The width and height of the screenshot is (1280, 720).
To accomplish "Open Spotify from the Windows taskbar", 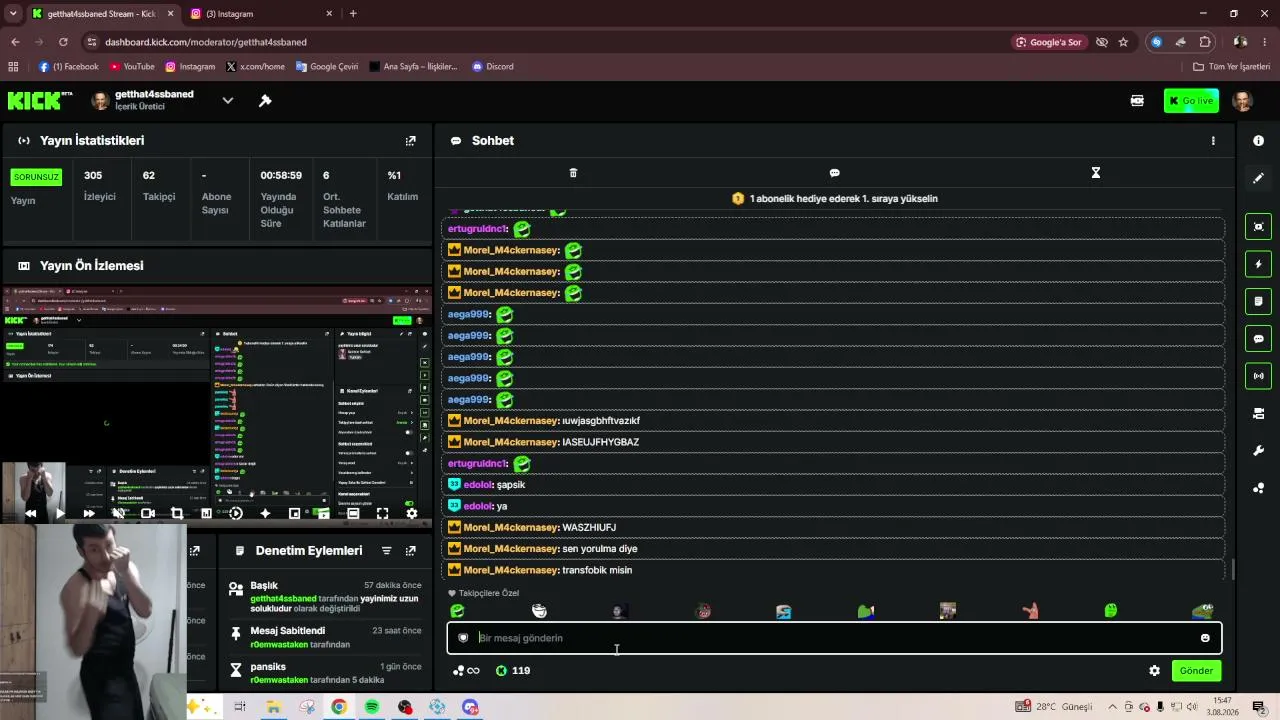I will click(372, 707).
